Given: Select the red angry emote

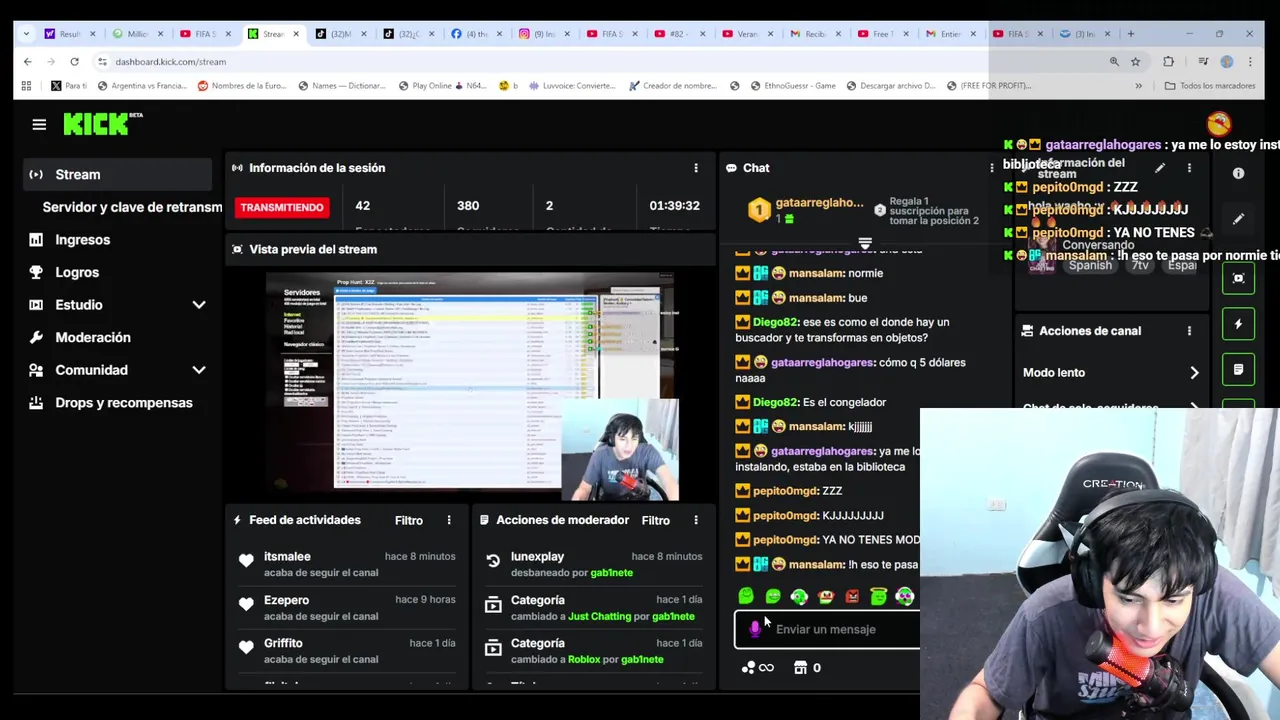Looking at the screenshot, I should tap(852, 597).
